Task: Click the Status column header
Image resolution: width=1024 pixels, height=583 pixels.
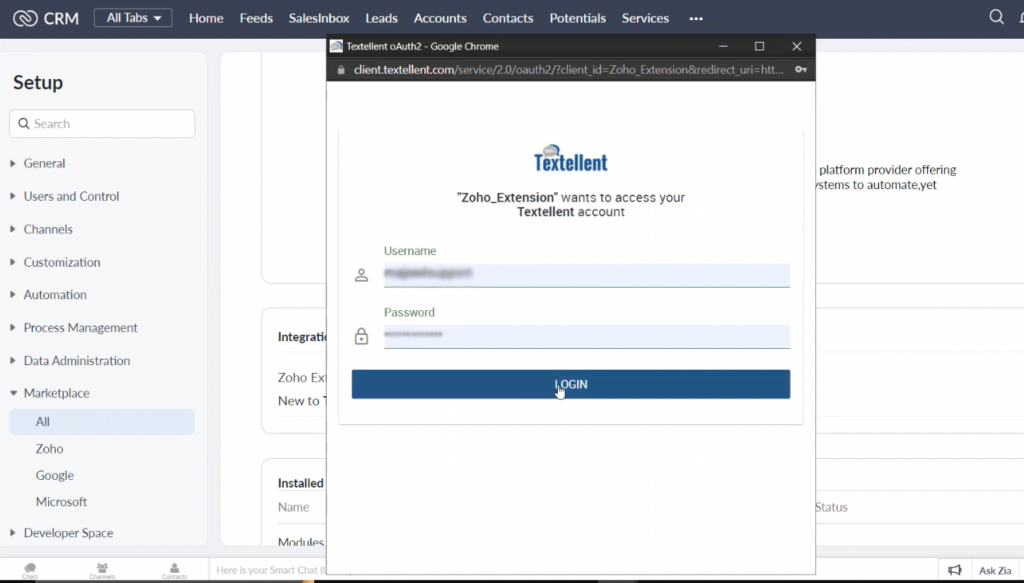Action: [831, 507]
